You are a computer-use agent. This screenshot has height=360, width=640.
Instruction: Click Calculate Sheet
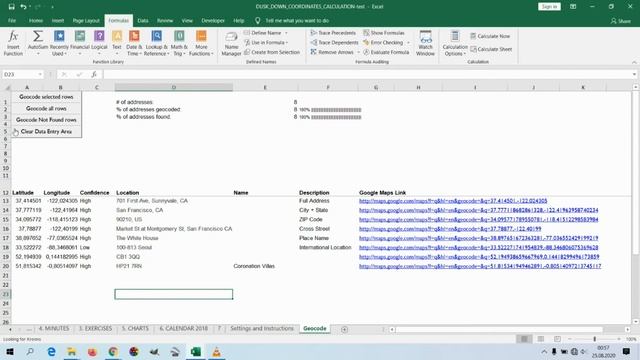pyautogui.click(x=491, y=49)
